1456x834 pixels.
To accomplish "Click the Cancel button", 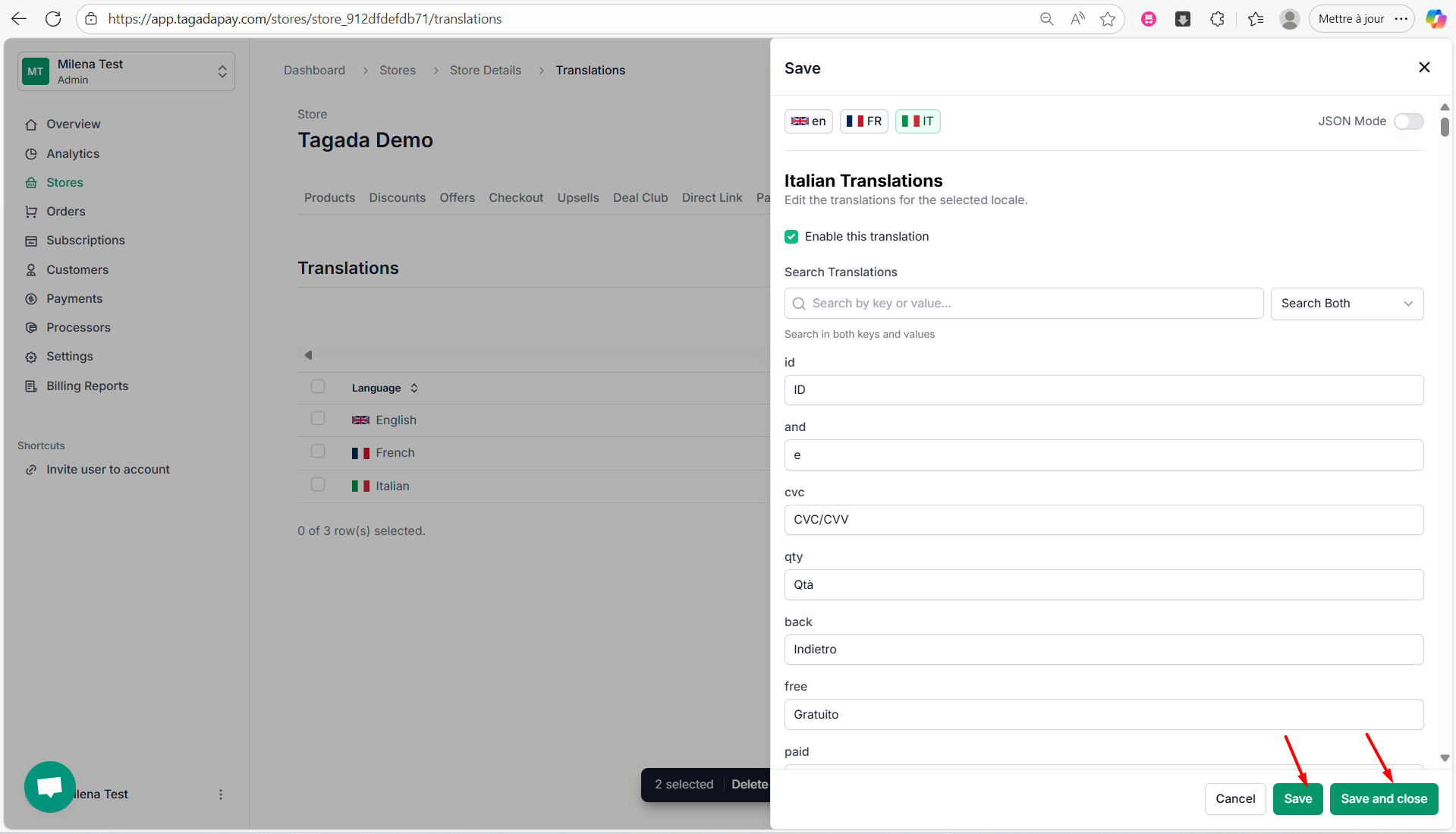I will click(1235, 798).
